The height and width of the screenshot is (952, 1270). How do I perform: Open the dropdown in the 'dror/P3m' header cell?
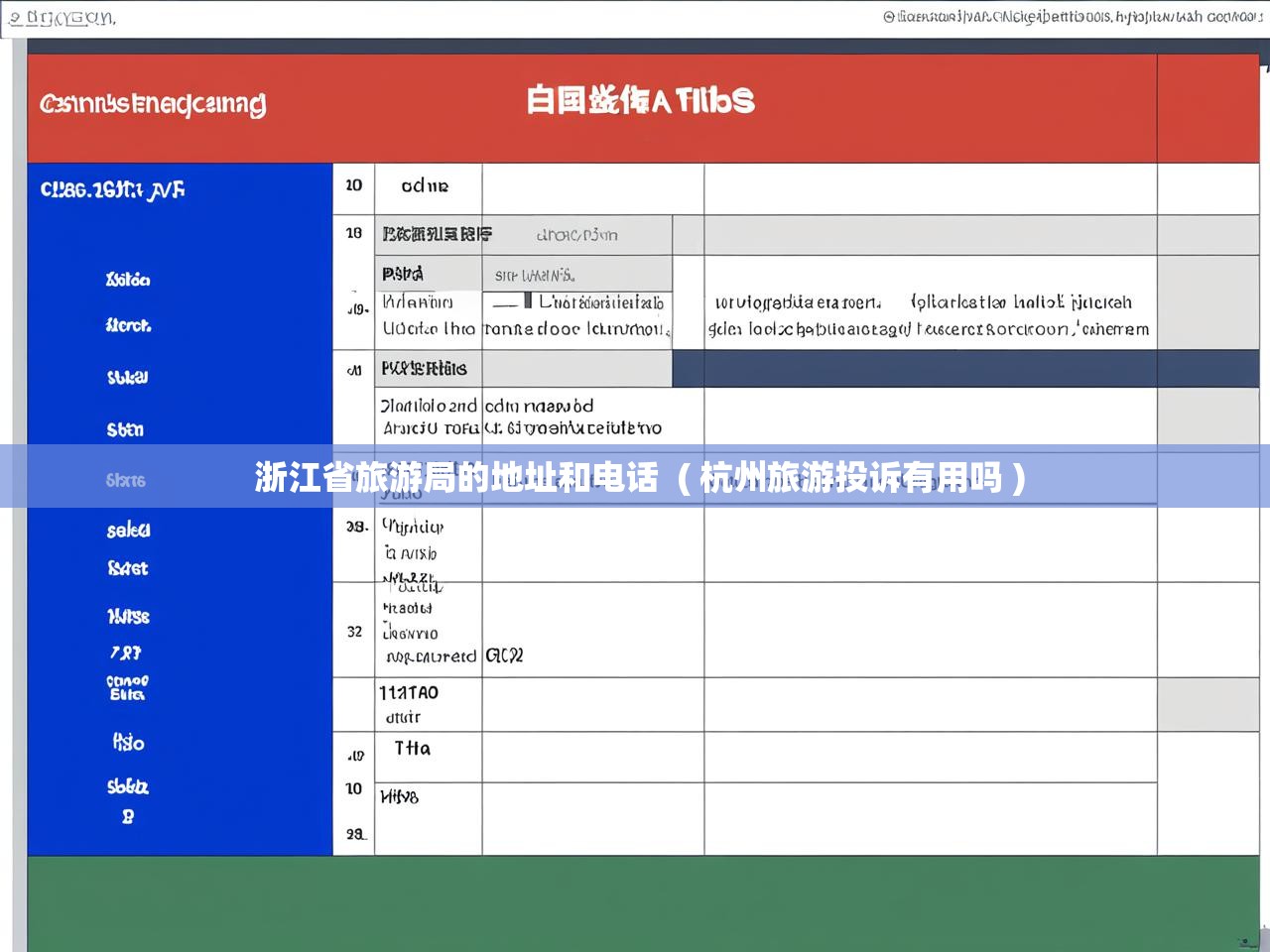click(575, 235)
